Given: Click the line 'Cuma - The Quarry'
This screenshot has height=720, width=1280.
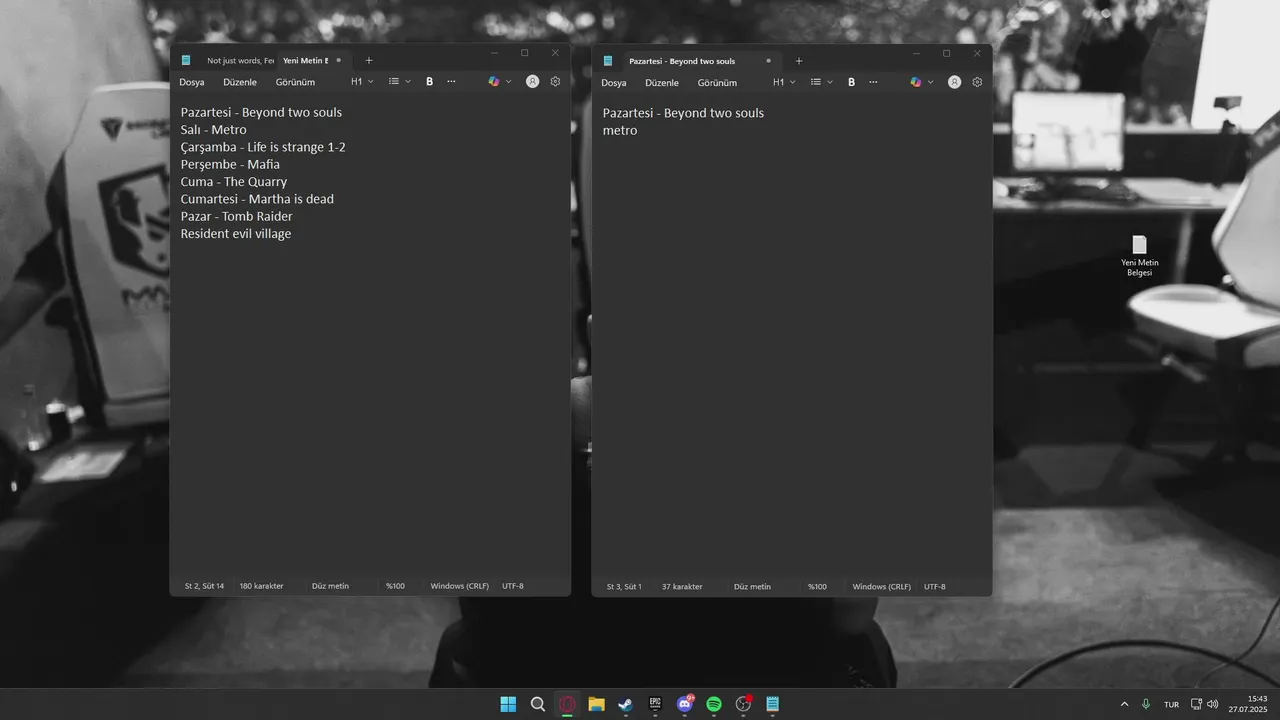Looking at the screenshot, I should pyautogui.click(x=234, y=182).
